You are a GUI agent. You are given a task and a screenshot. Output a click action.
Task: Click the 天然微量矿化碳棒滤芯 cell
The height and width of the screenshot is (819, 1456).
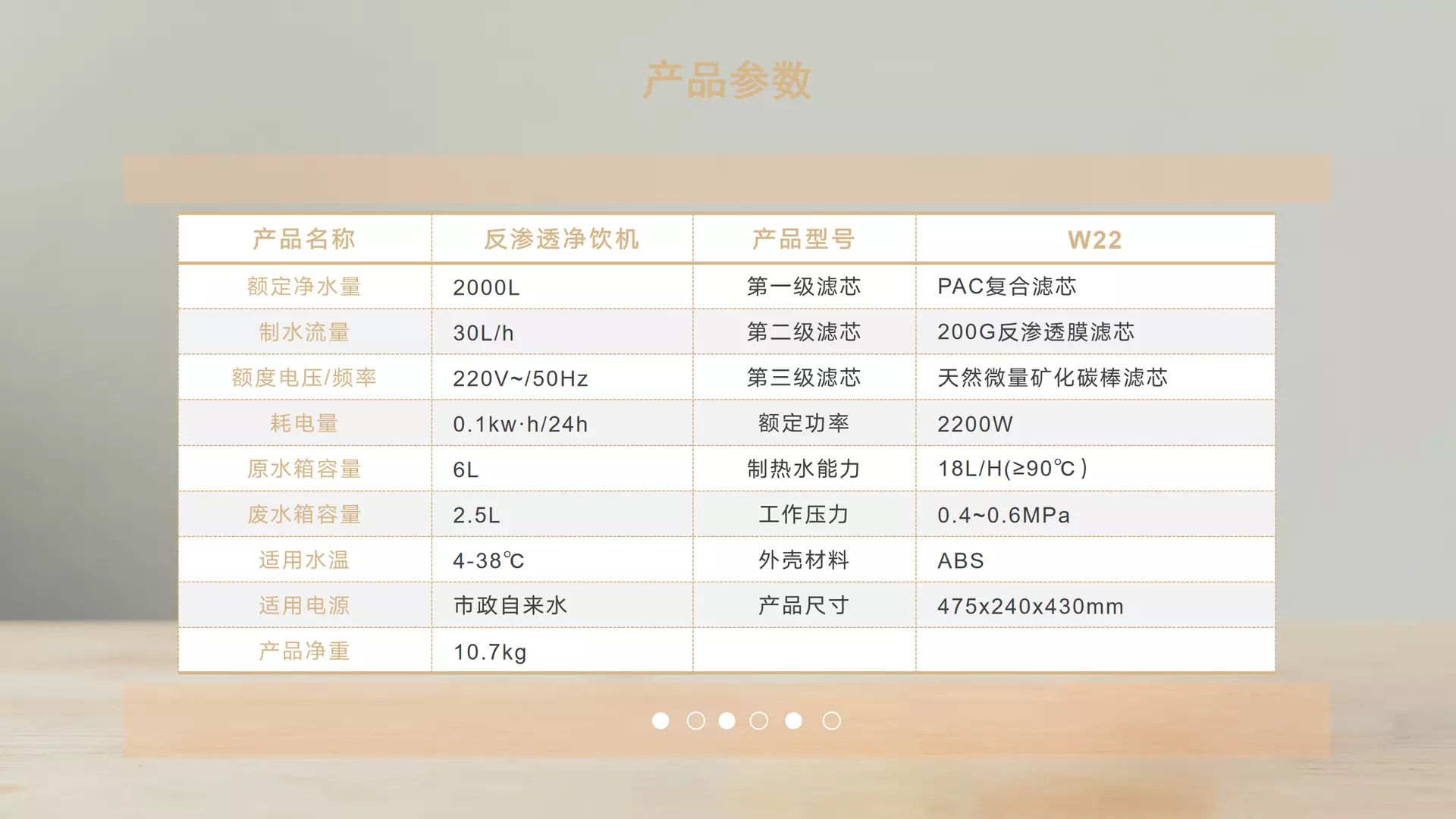click(x=1052, y=378)
